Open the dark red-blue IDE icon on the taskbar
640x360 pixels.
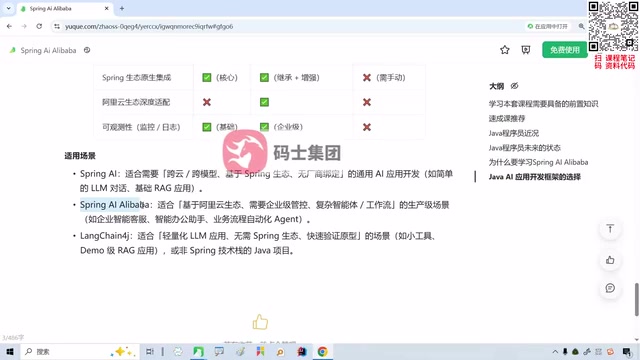coord(302,351)
